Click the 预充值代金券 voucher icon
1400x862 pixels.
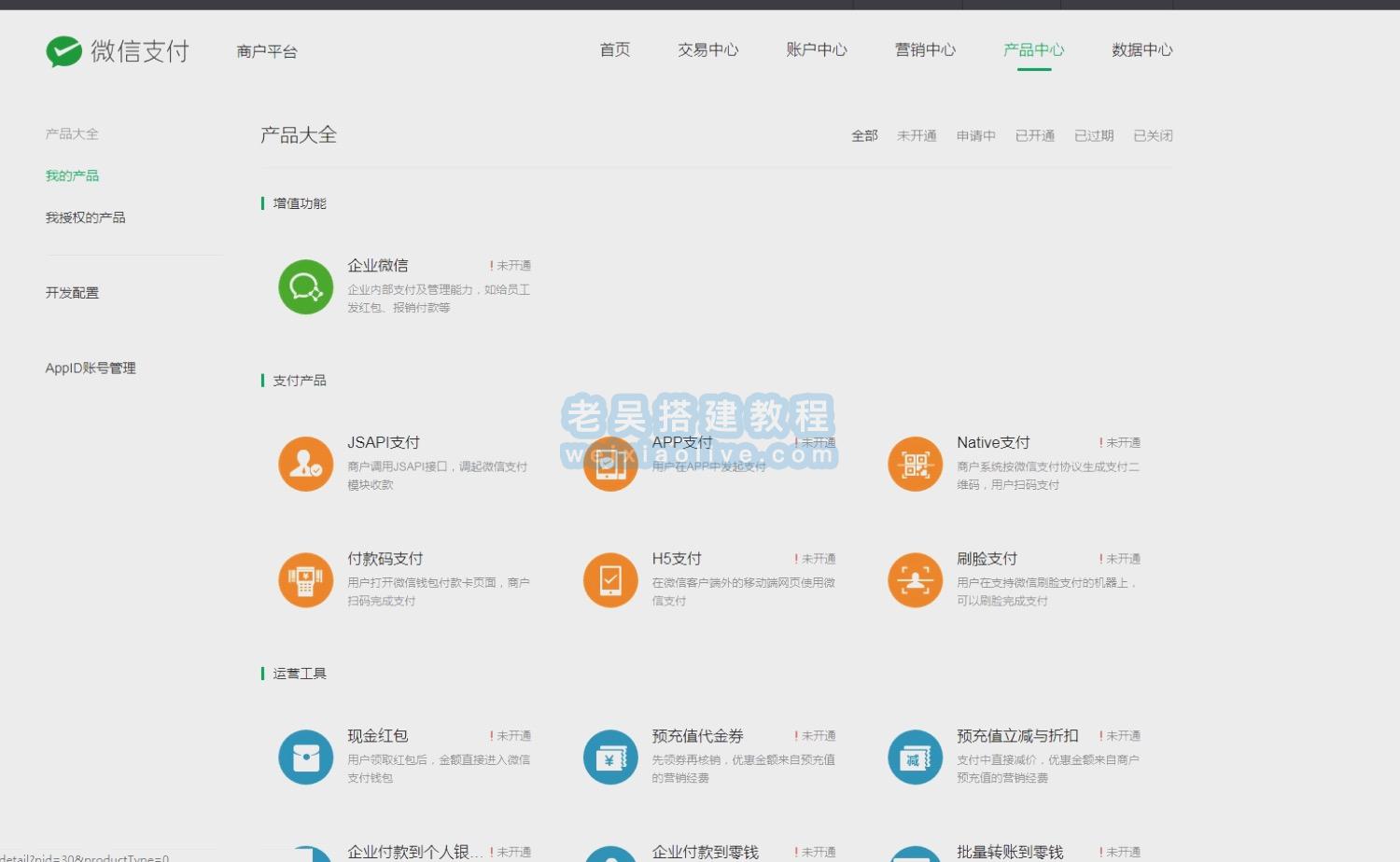(609, 757)
